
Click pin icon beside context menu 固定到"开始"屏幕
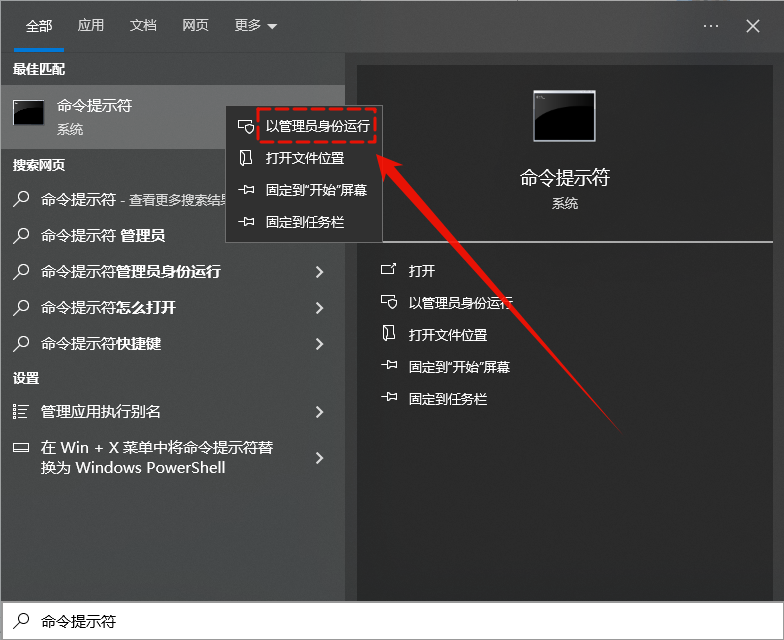[246, 190]
